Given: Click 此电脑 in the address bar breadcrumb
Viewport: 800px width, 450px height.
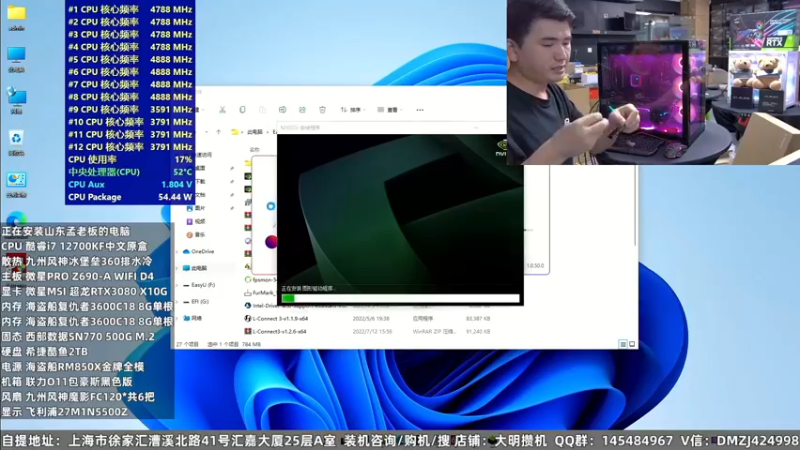Looking at the screenshot, I should (x=255, y=132).
